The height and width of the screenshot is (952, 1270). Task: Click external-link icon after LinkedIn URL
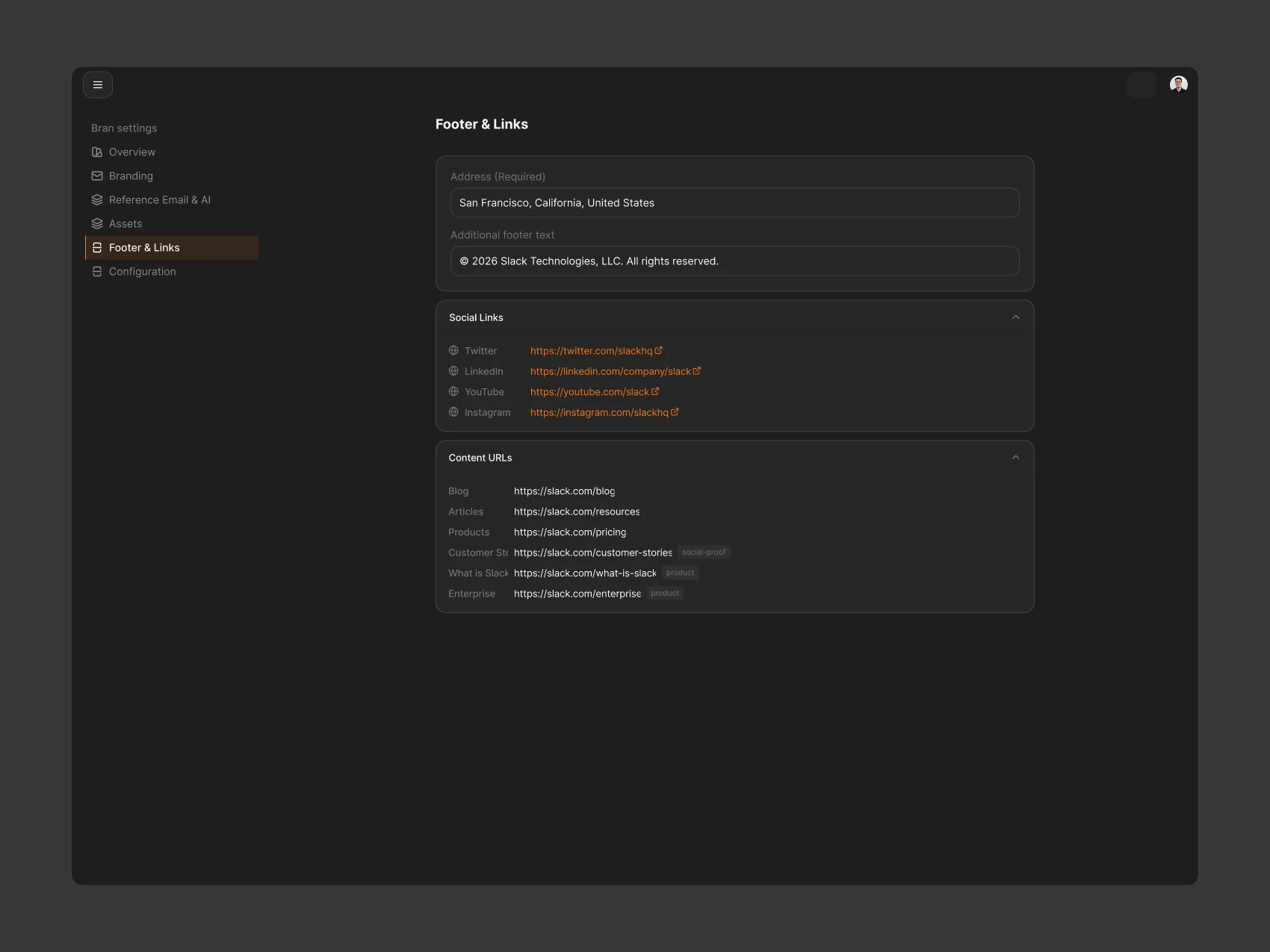696,371
